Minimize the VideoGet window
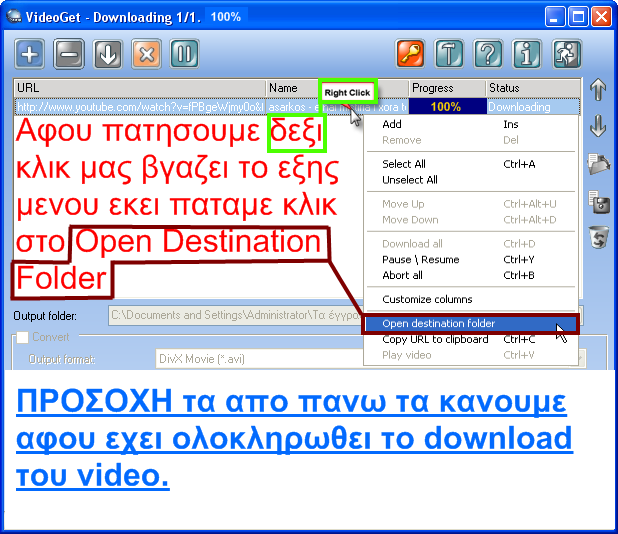 (555, 17)
